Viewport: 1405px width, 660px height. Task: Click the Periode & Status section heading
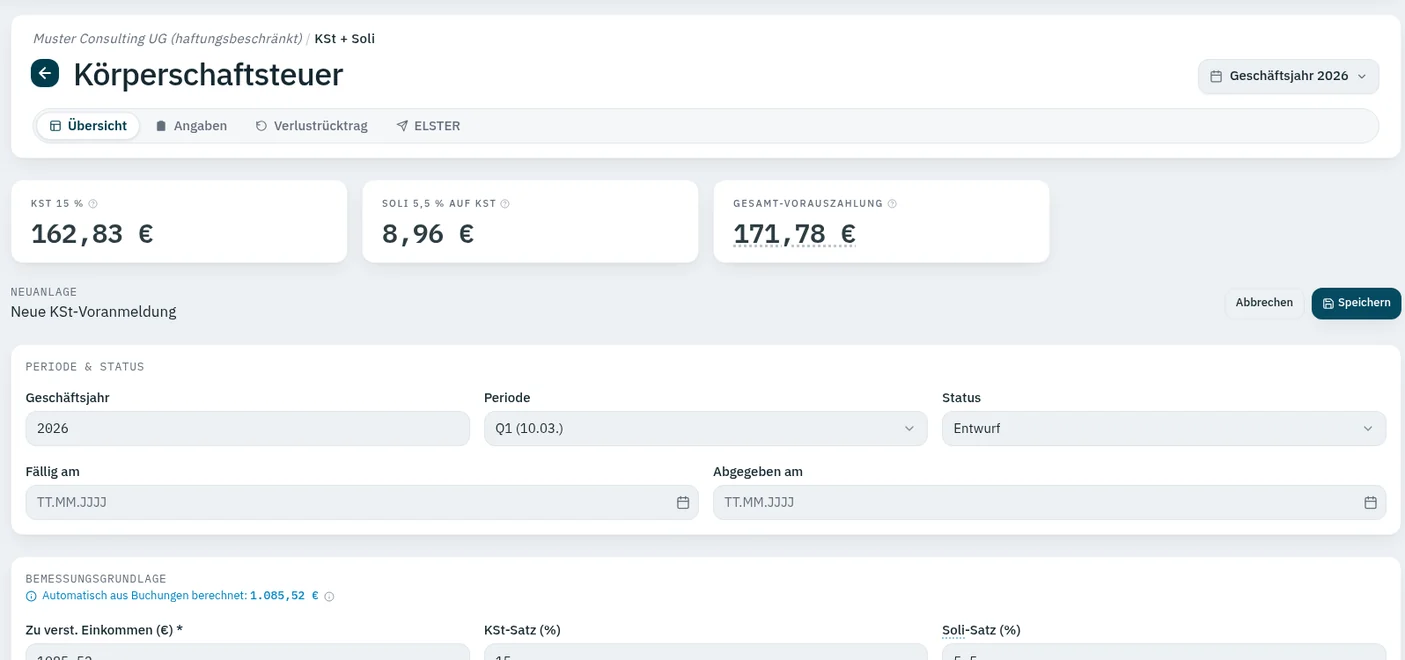tap(85, 367)
